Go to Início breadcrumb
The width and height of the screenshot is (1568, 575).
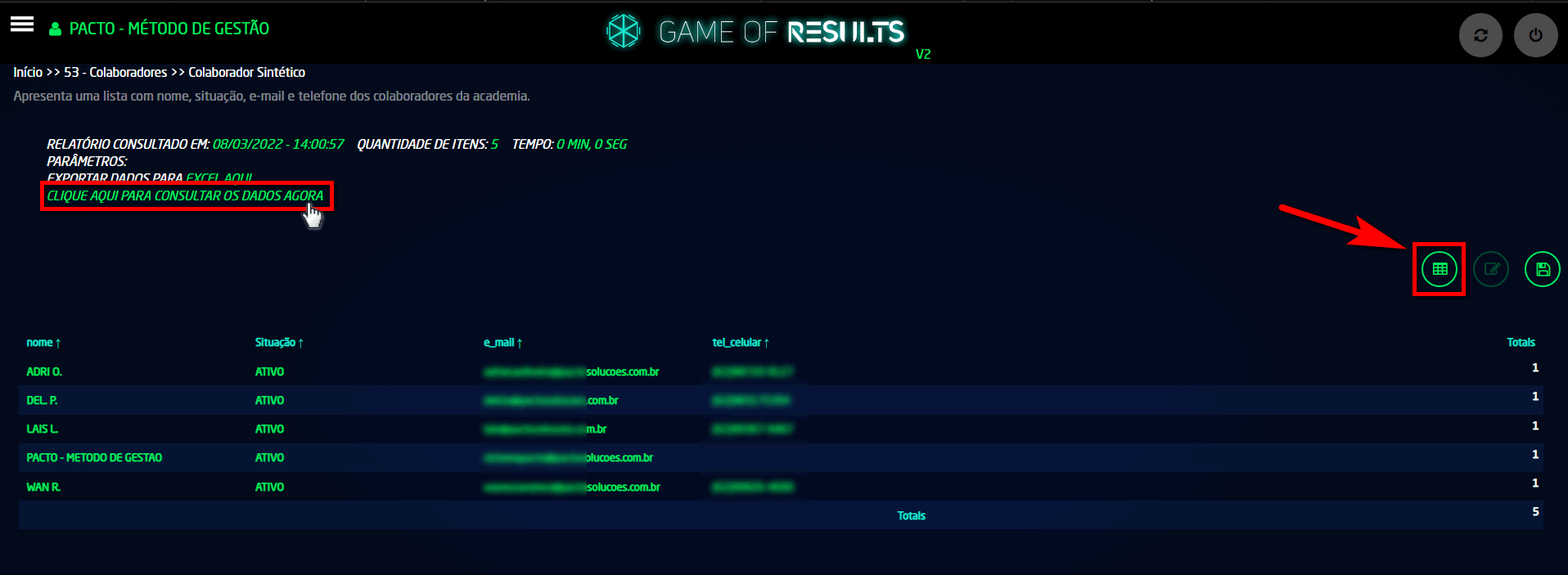pyautogui.click(x=28, y=72)
